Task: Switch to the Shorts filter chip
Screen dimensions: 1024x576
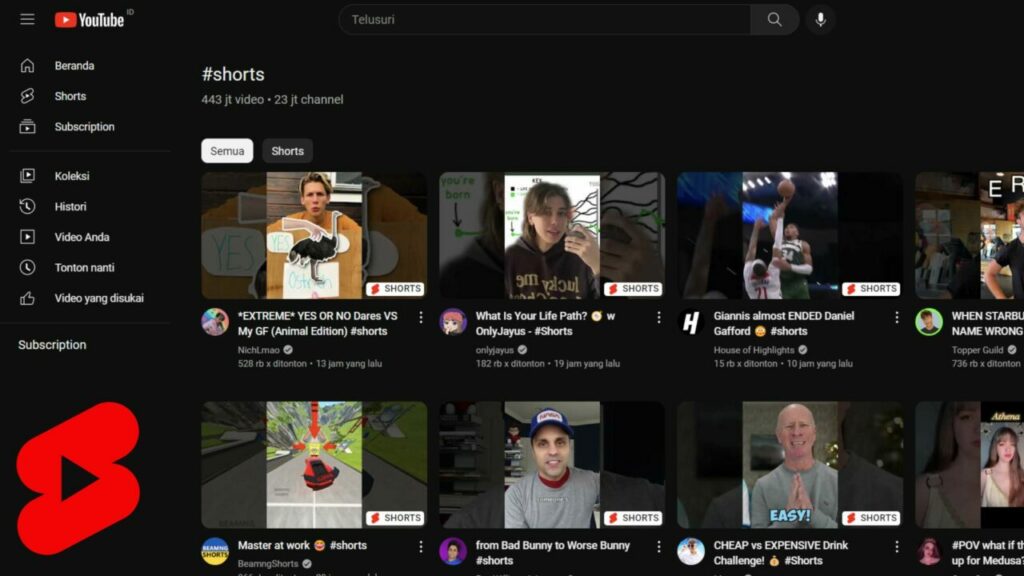Action: coord(287,150)
